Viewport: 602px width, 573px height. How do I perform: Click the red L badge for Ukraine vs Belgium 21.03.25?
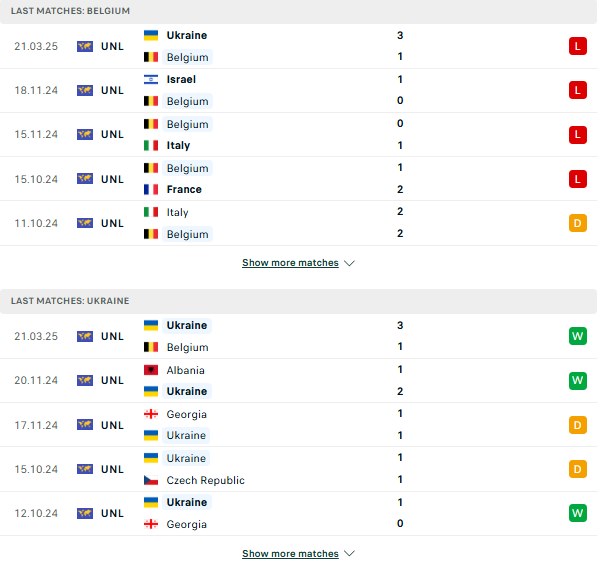click(x=577, y=46)
